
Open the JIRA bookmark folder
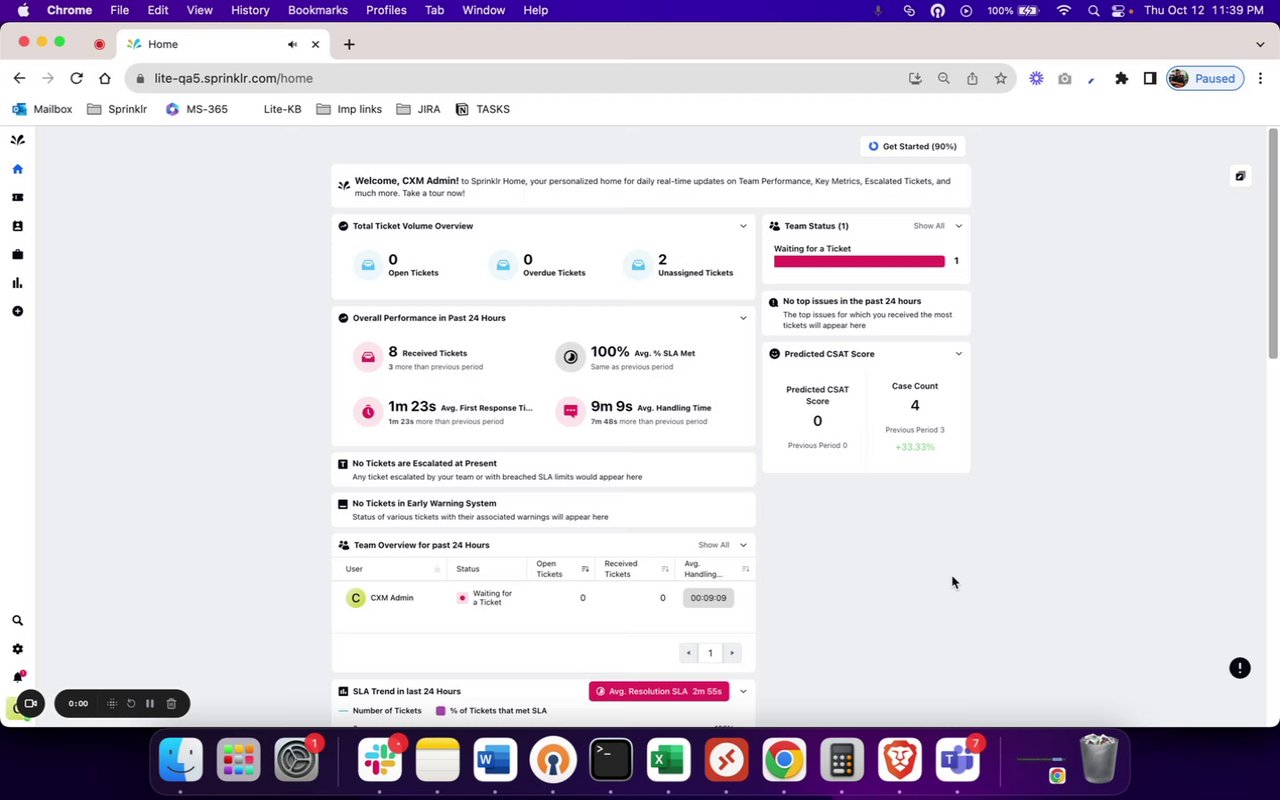[x=418, y=109]
